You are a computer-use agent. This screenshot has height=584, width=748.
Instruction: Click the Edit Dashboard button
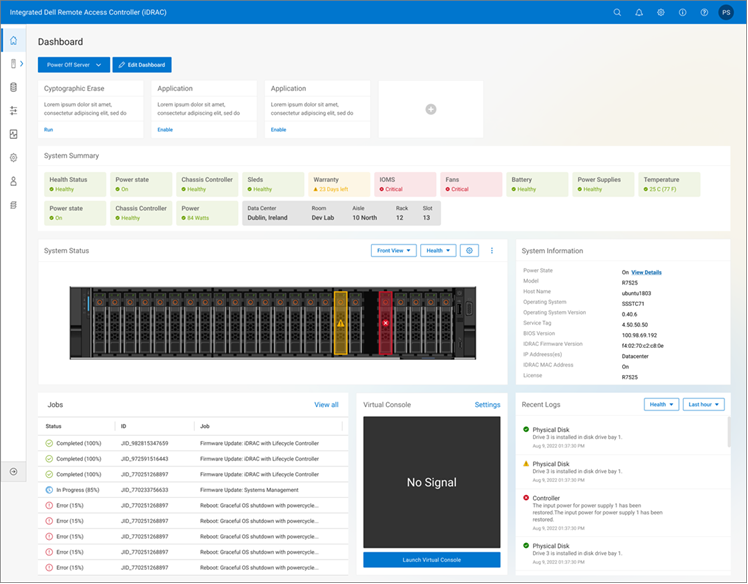(x=142, y=65)
